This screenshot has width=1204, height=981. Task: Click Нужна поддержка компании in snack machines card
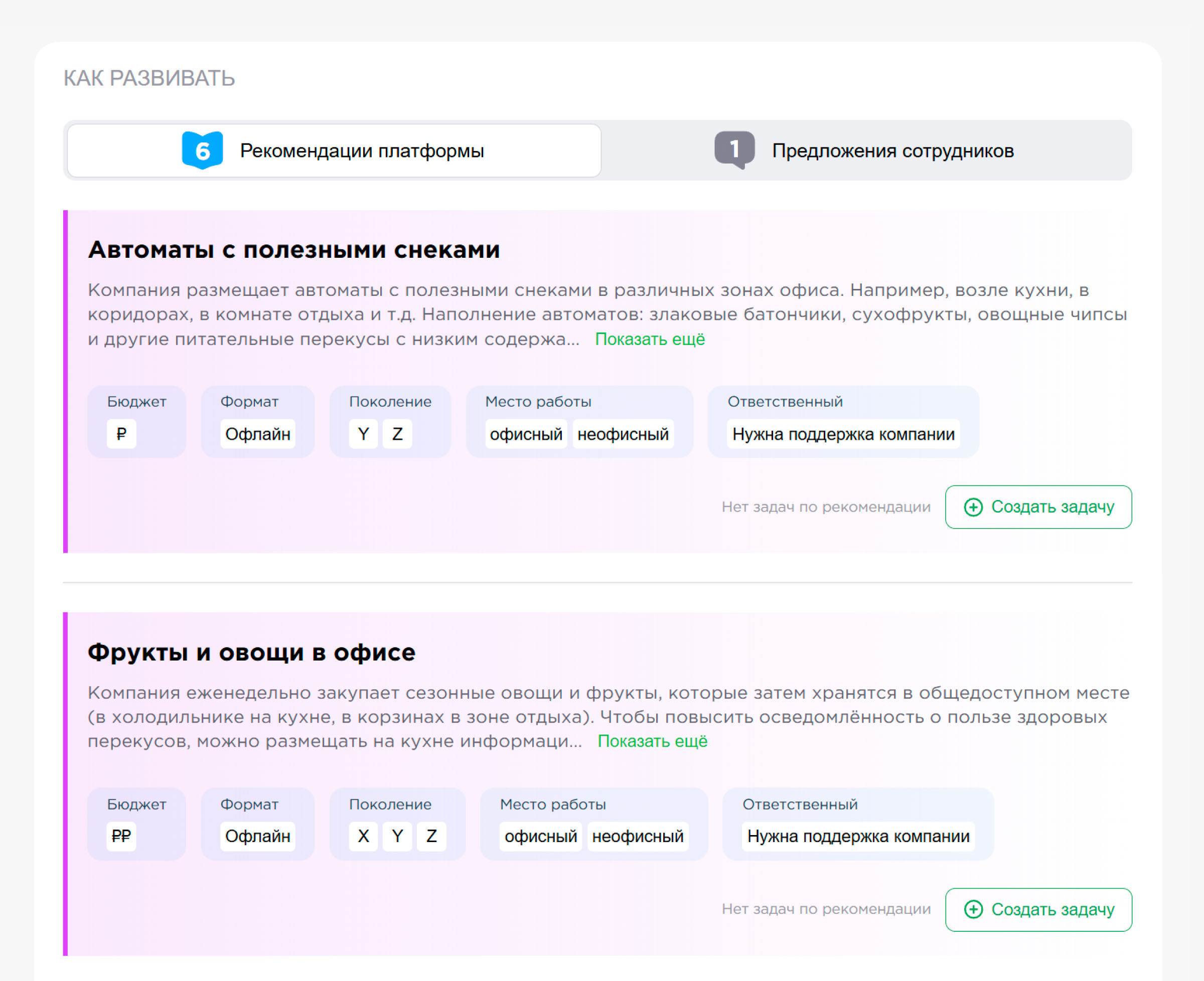pyautogui.click(x=843, y=434)
